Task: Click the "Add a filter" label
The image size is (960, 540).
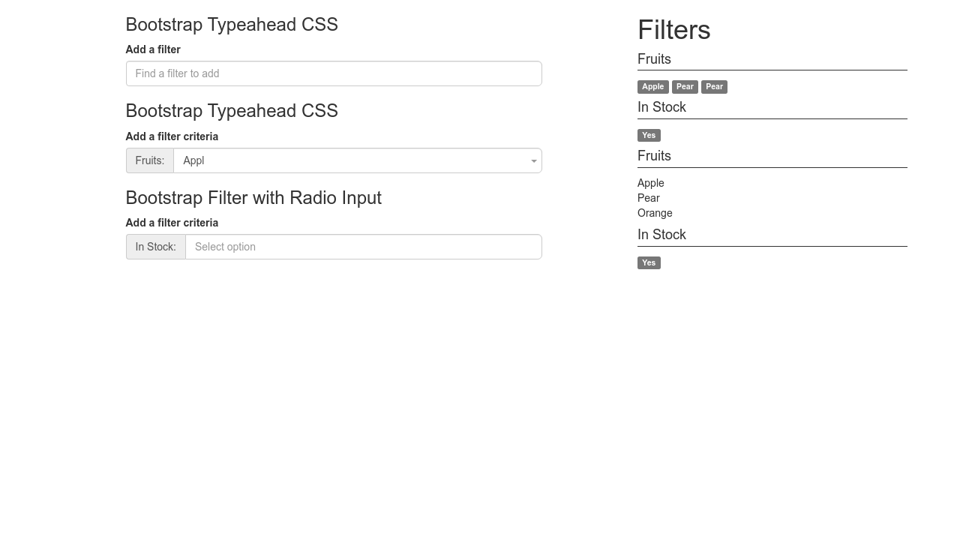Action: point(153,50)
